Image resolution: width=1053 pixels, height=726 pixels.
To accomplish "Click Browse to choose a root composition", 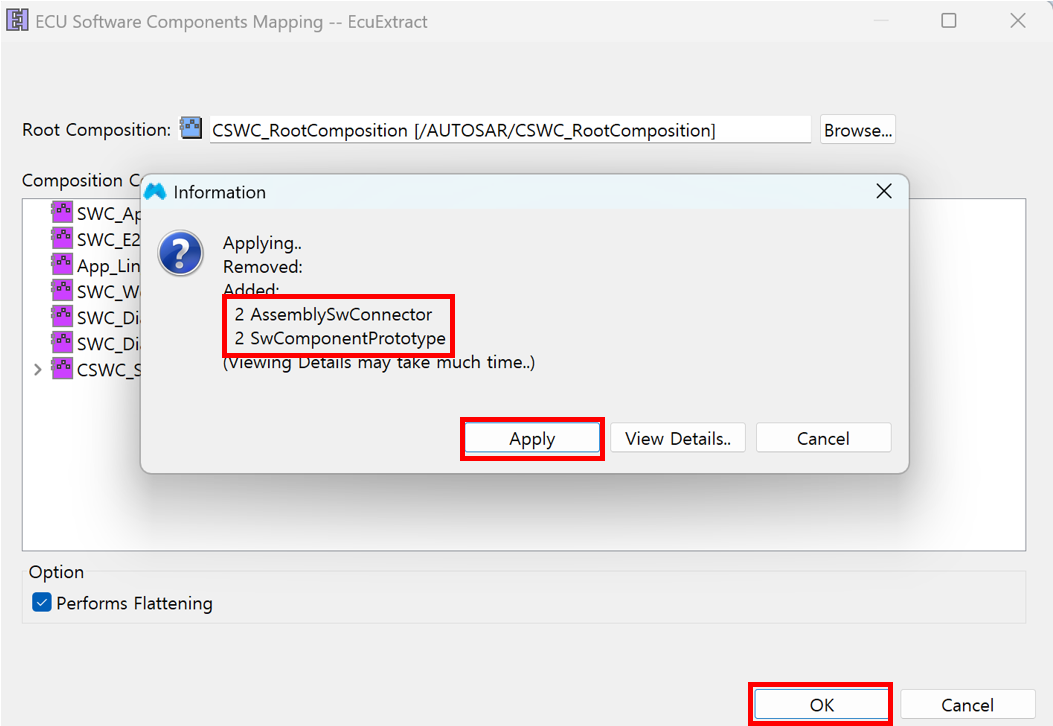I will [x=857, y=130].
